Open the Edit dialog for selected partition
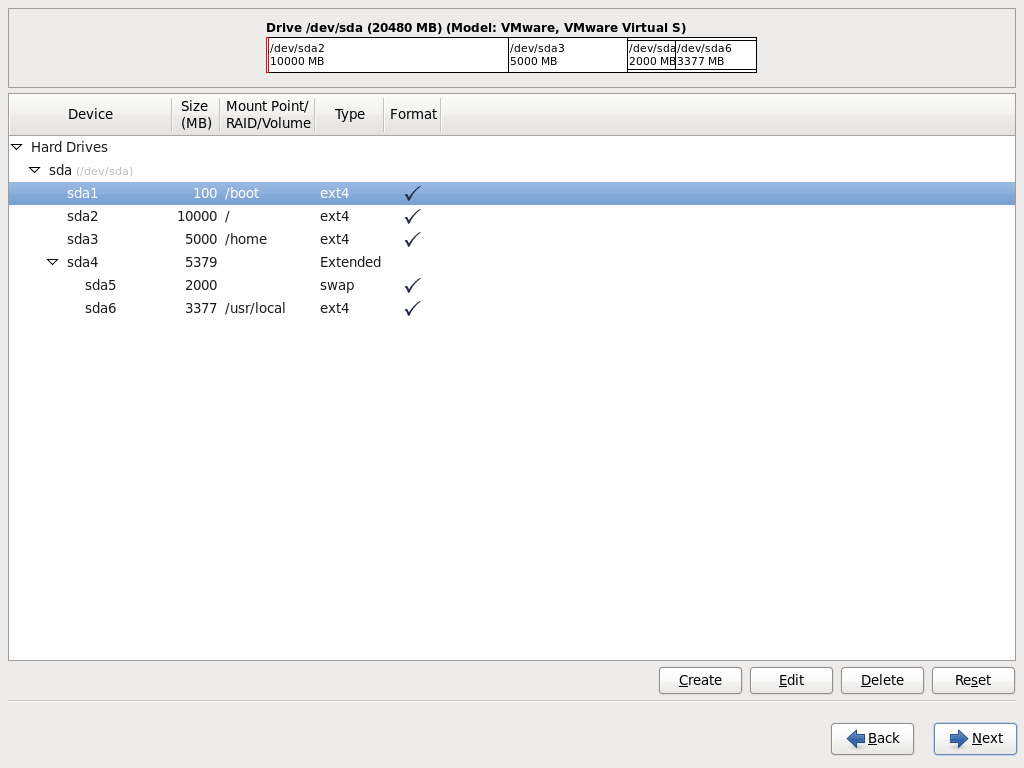 pyautogui.click(x=791, y=680)
